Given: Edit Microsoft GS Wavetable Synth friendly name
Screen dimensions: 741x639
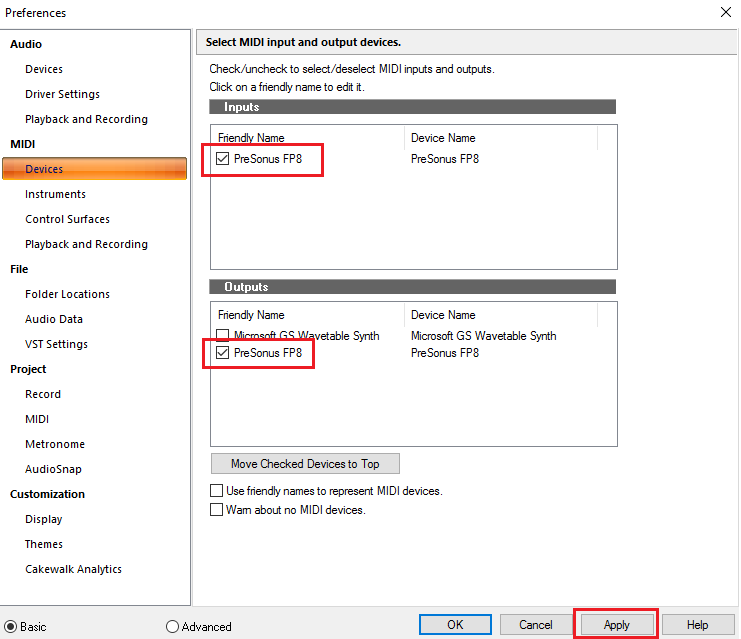Looking at the screenshot, I should pos(307,336).
